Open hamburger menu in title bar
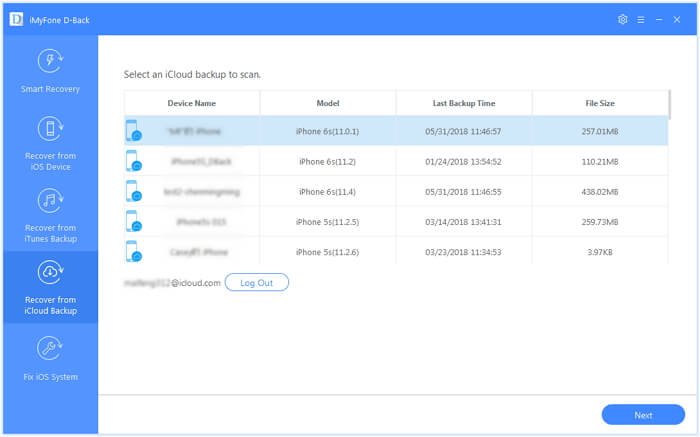This screenshot has width=700, height=437. coord(641,20)
